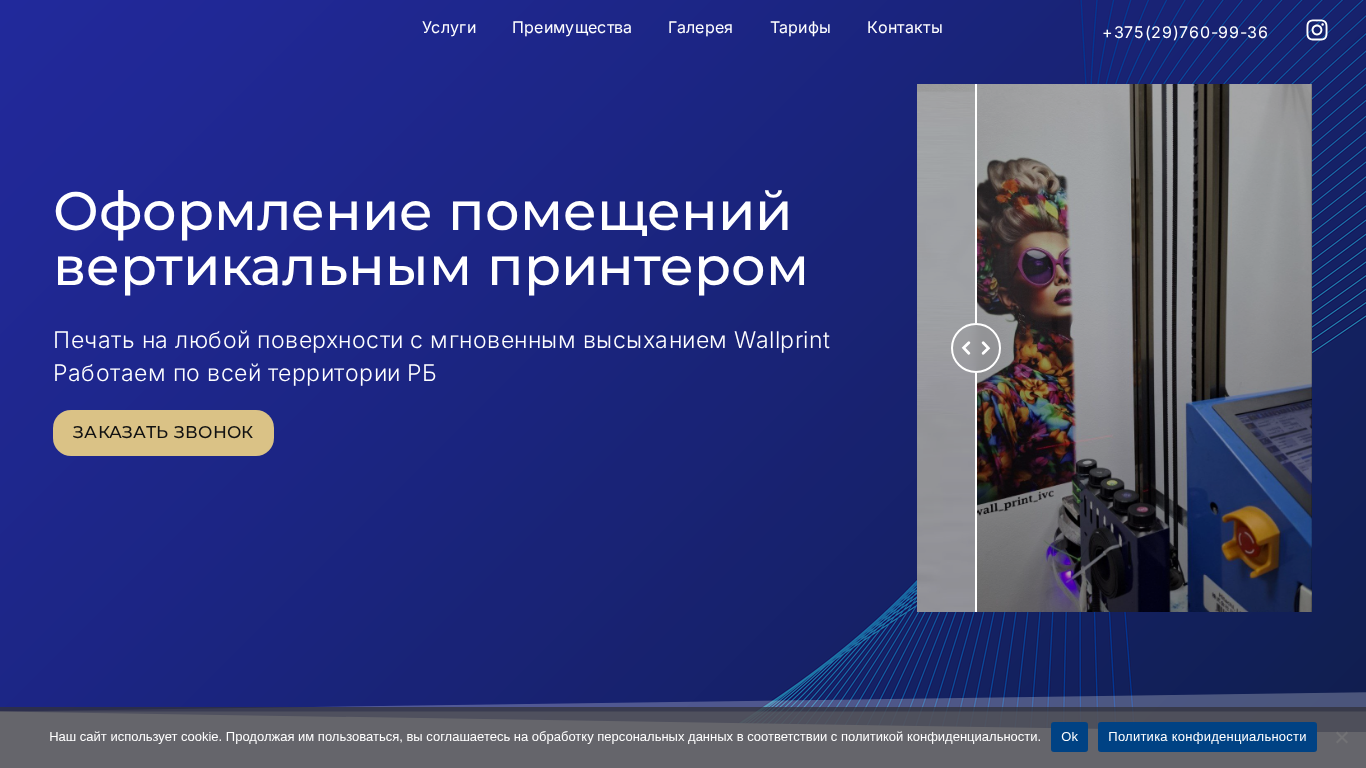The image size is (1366, 768).
Task: Select Тарифы in the top navigation
Action: (800, 28)
